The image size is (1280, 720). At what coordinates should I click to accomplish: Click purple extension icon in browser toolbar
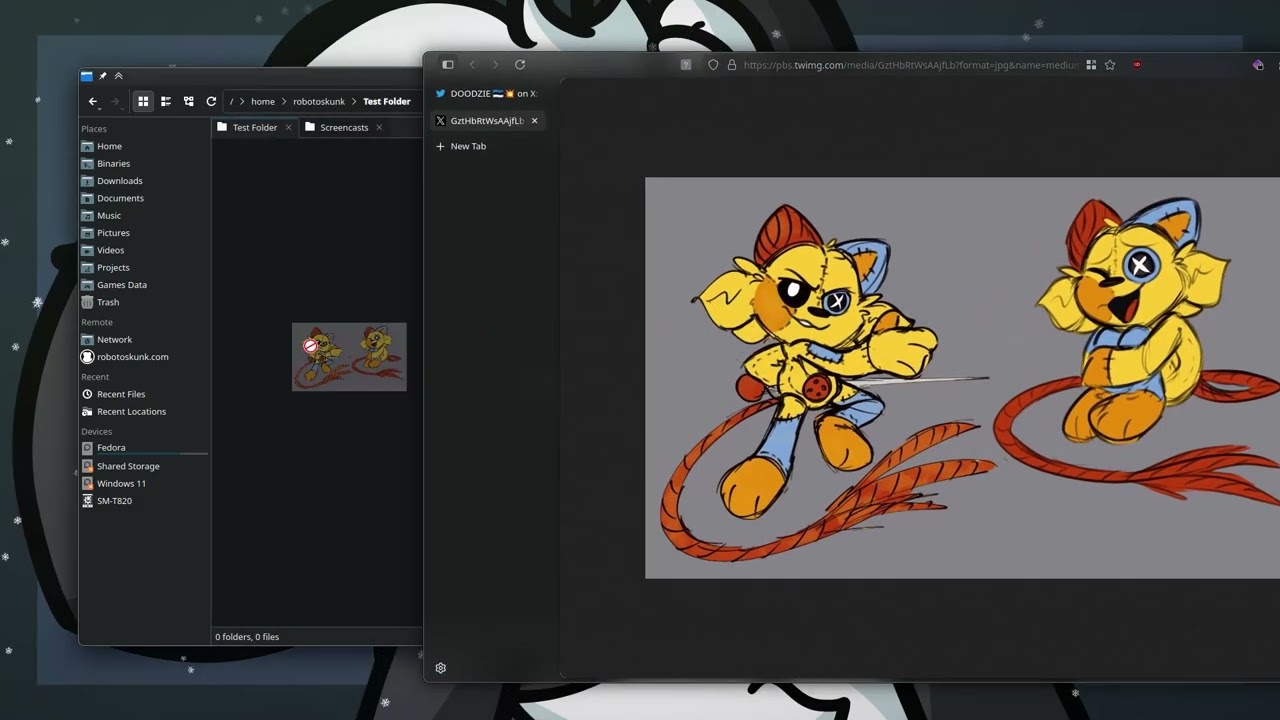tap(1258, 65)
